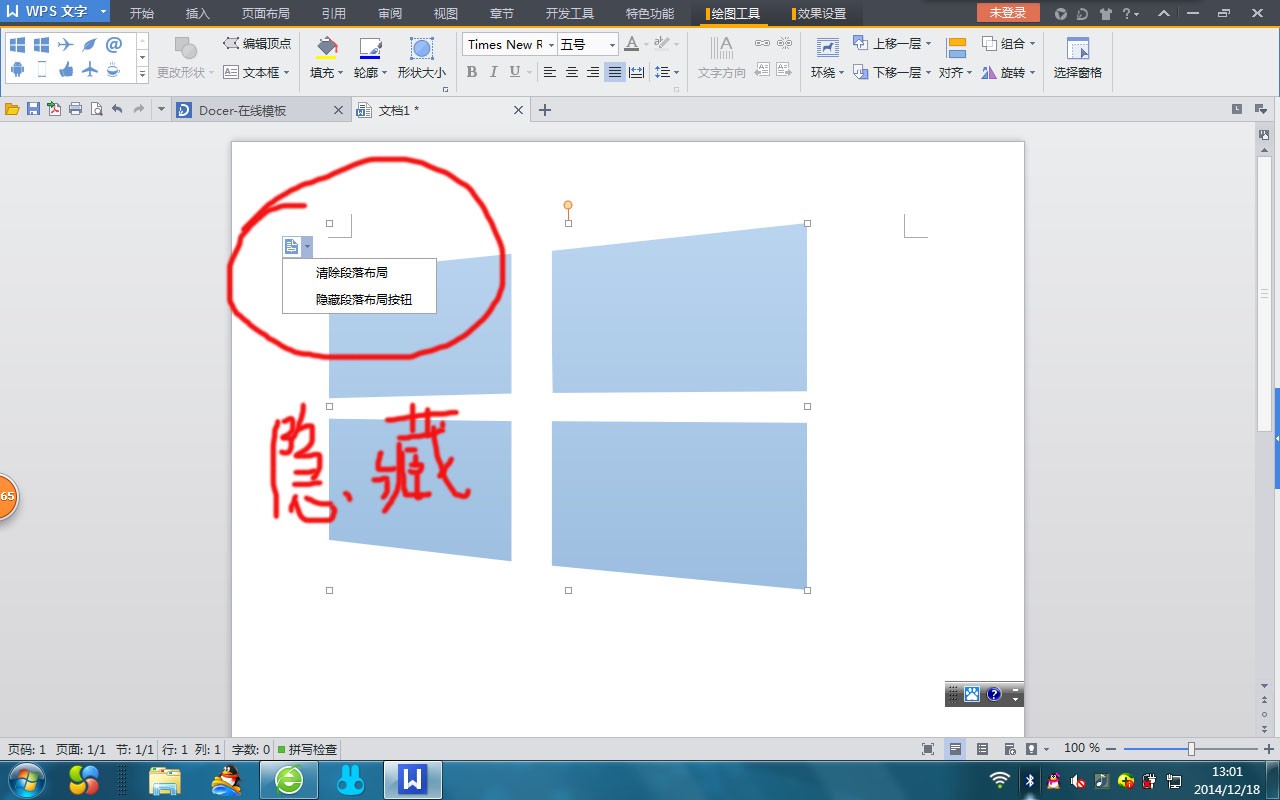Screen dimensions: 1280x800
Task: Click the Wrap (环绕) image icon
Action: point(827,47)
